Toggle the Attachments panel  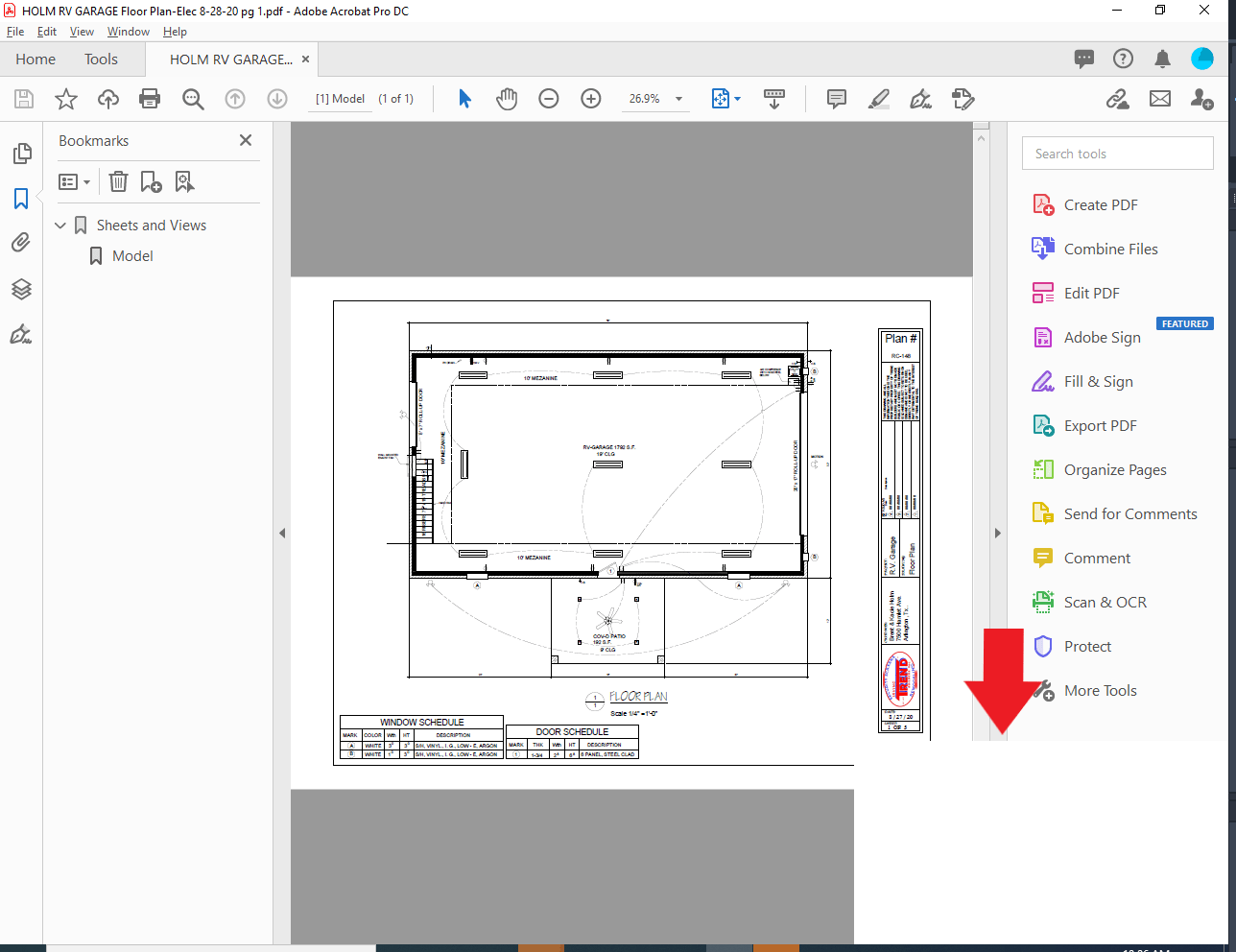pyautogui.click(x=21, y=242)
